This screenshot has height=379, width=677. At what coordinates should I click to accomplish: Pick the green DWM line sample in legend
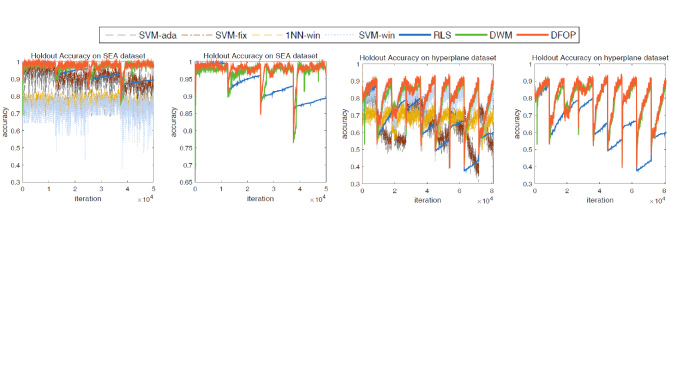pos(471,35)
